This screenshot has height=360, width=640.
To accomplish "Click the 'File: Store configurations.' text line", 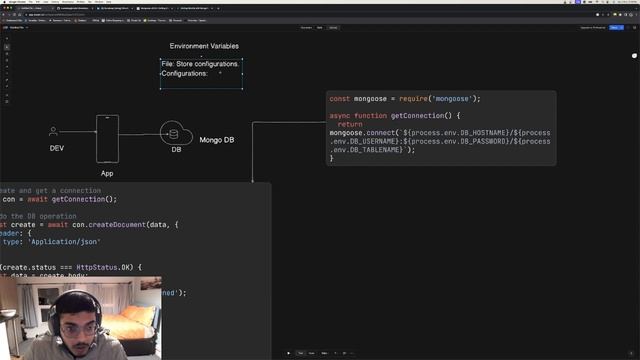I will pos(200,64).
